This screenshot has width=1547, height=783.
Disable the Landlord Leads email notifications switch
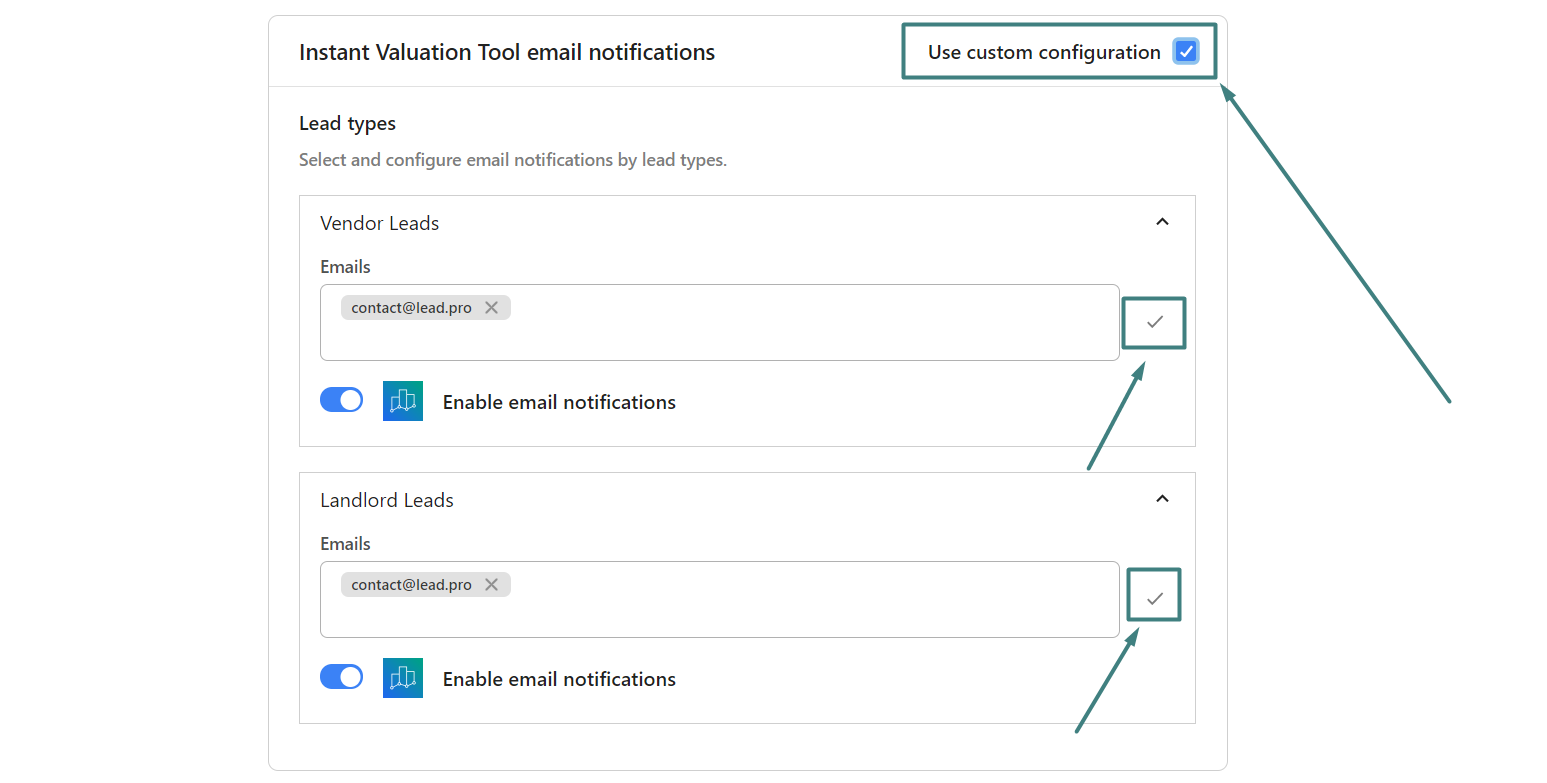click(x=341, y=678)
